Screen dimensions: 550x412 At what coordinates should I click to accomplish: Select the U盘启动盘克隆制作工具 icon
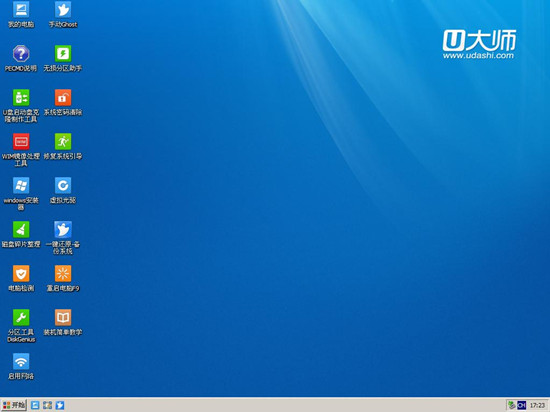(21, 97)
